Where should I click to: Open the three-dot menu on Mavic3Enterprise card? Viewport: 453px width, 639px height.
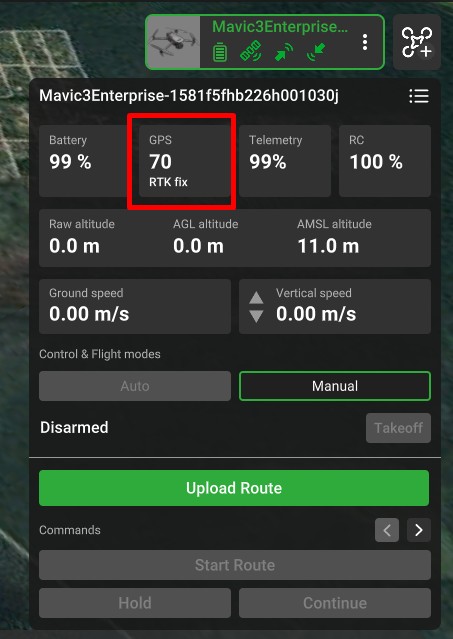tap(365, 42)
